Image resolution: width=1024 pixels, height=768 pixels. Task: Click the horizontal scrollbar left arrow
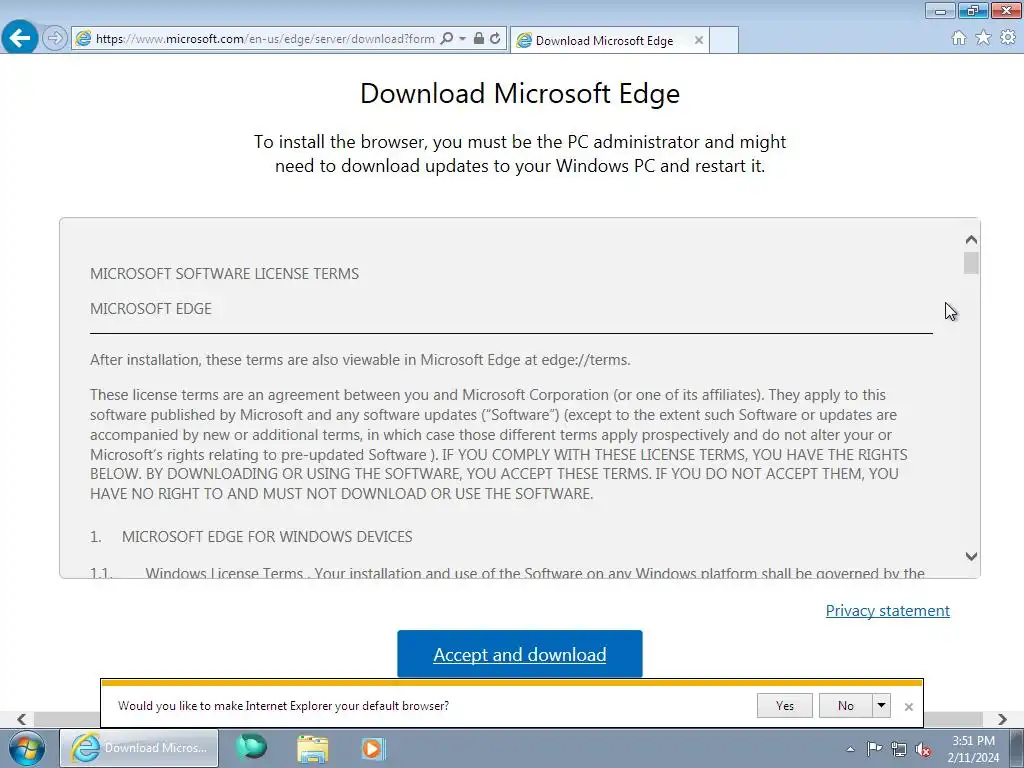pyautogui.click(x=22, y=719)
